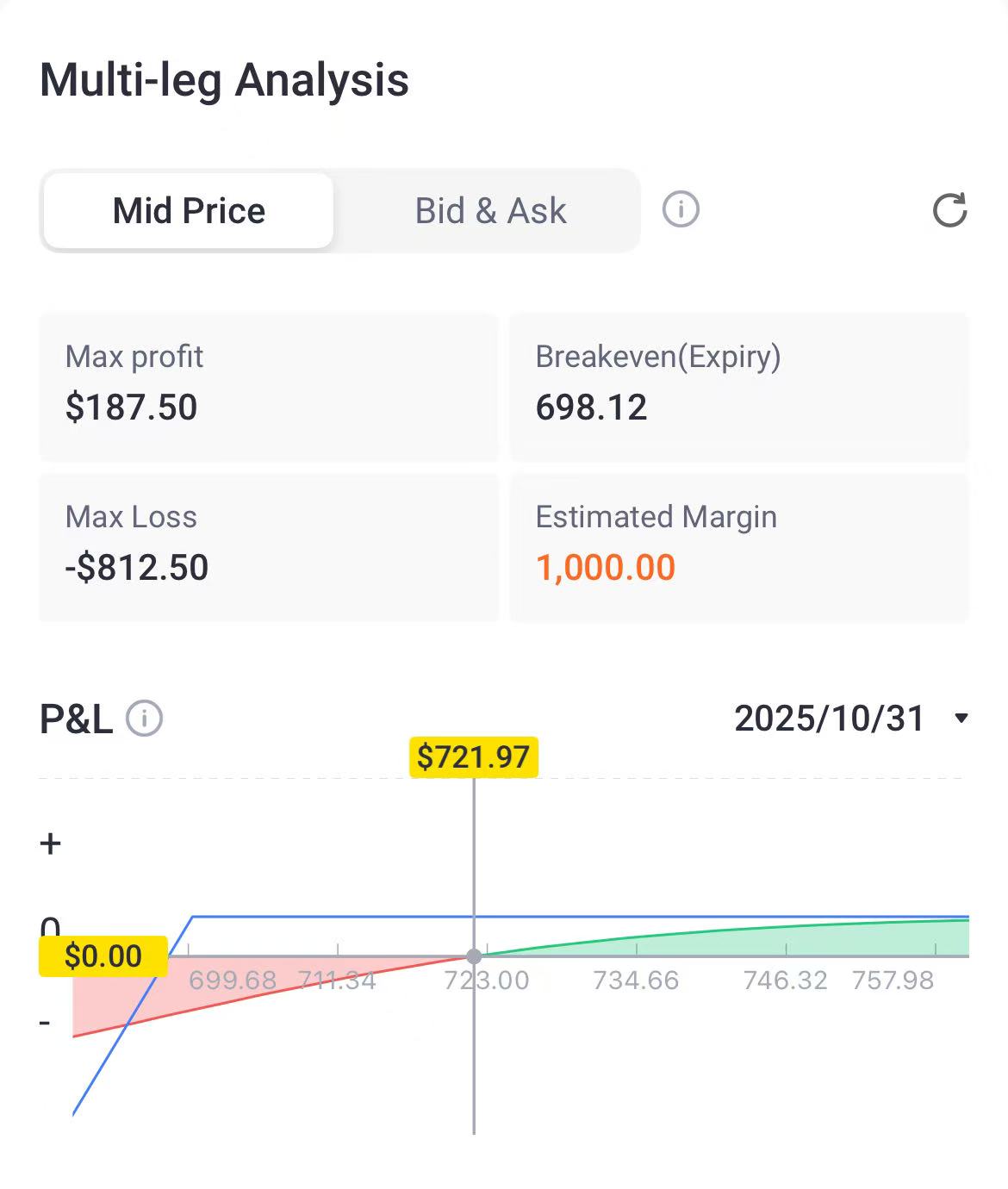1008x1189 pixels.
Task: Click the refresh icon
Action: (x=949, y=210)
